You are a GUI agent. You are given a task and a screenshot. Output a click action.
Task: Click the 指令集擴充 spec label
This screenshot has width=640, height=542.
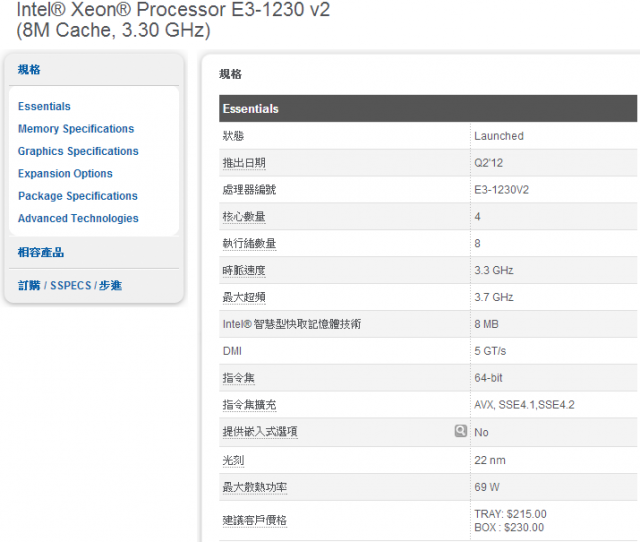click(x=249, y=405)
